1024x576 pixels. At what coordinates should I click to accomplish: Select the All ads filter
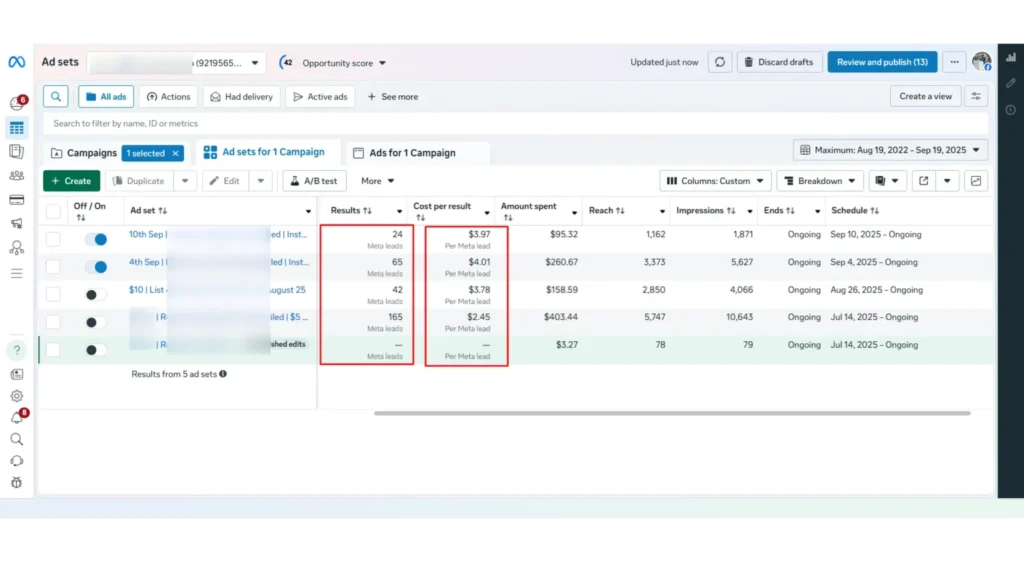pyautogui.click(x=106, y=97)
